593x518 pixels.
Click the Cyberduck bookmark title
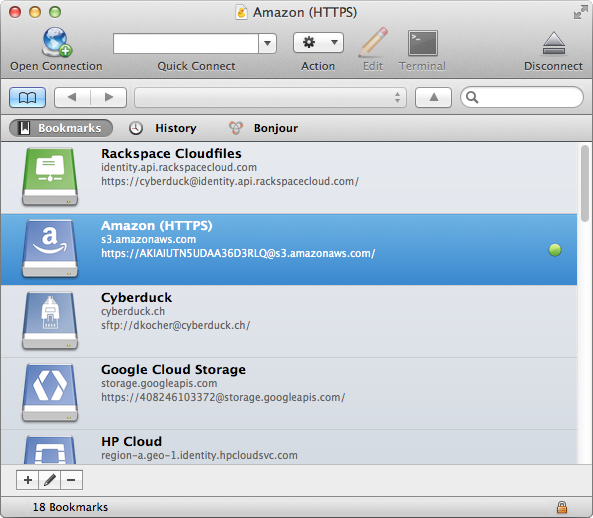click(137, 298)
